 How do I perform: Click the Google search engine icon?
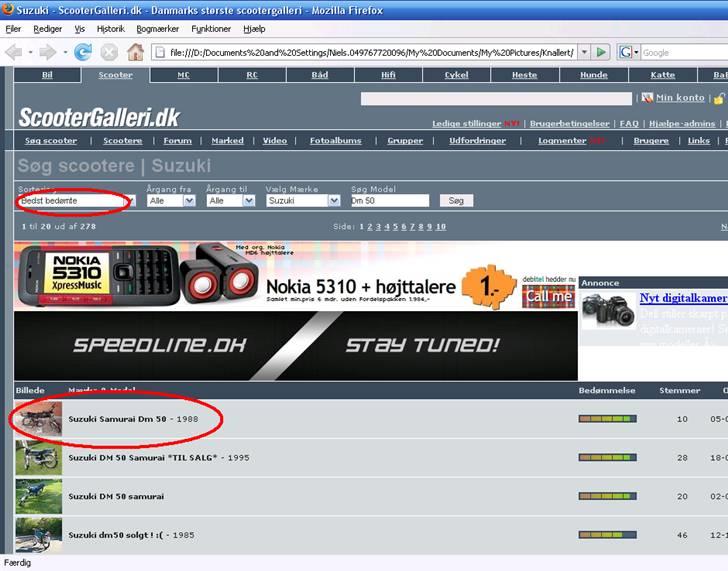pos(626,52)
